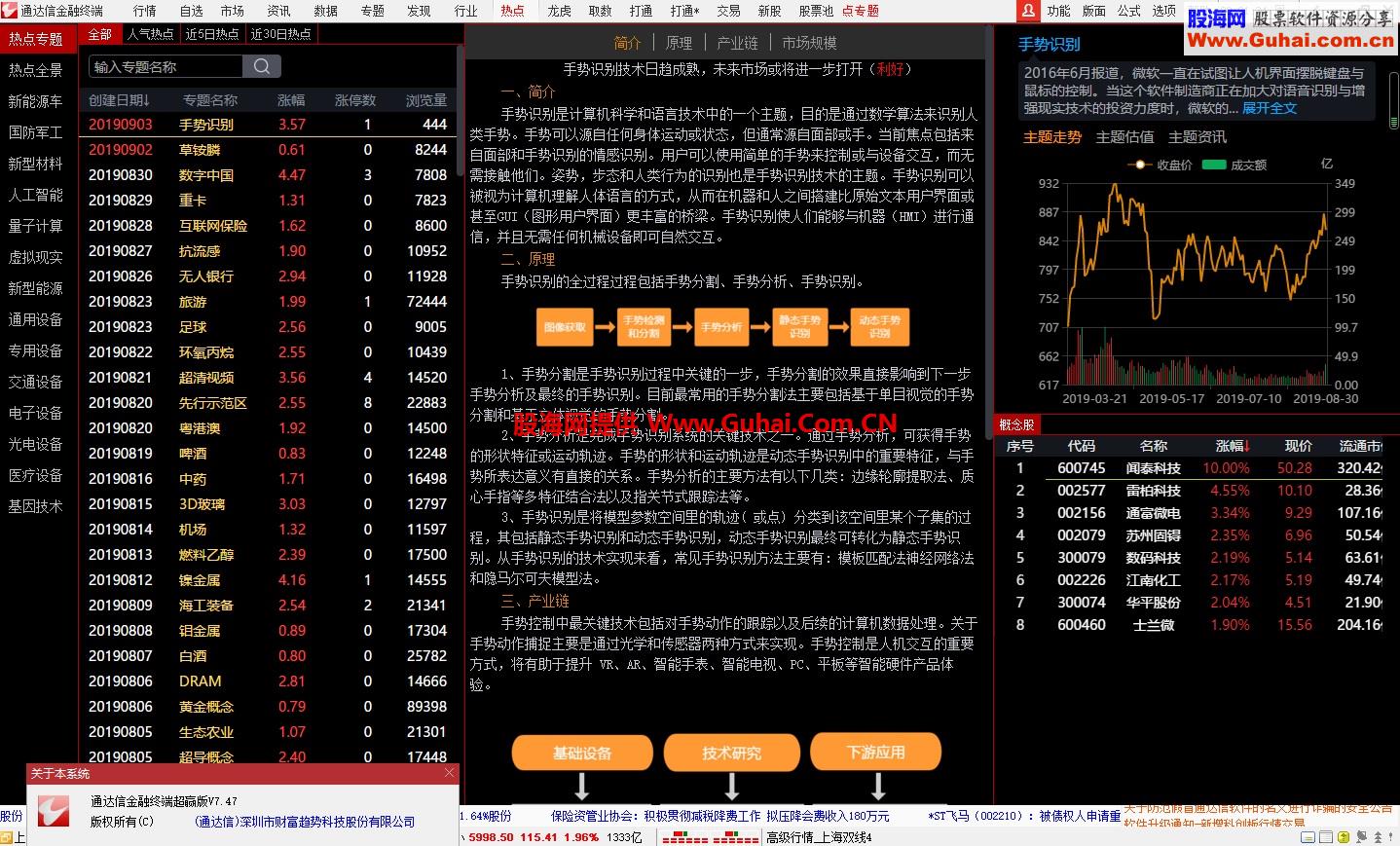Open the 公式 menu
The image size is (1400, 846).
point(1128,11)
